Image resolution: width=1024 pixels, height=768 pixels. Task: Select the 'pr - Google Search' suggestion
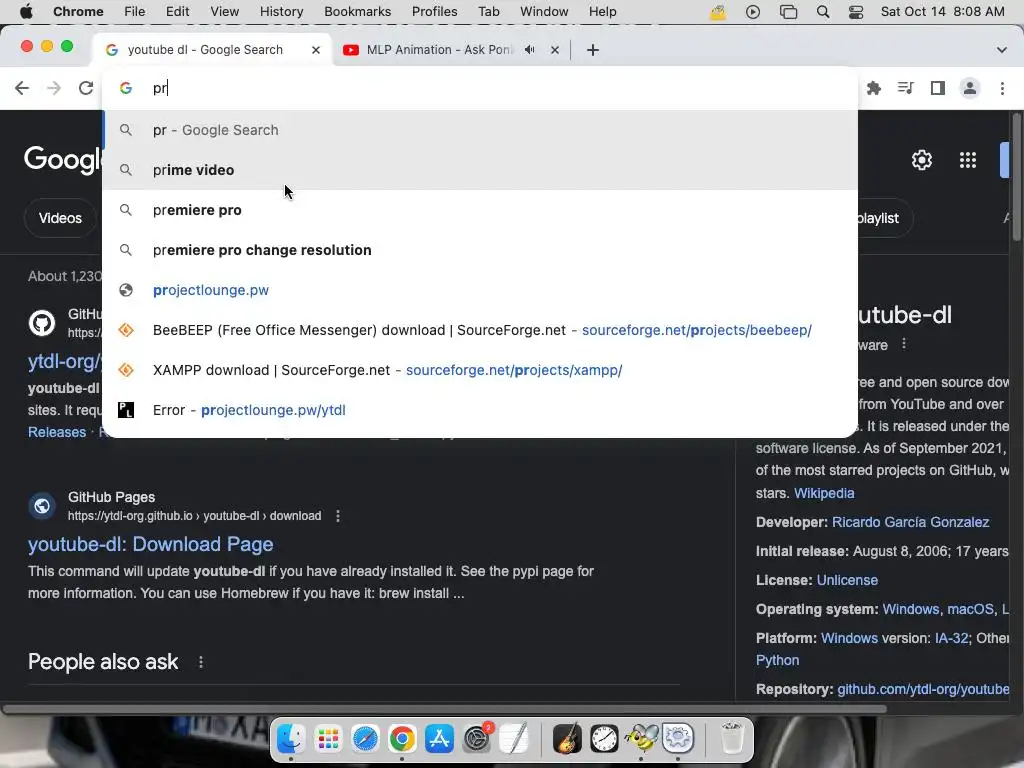tap(480, 130)
